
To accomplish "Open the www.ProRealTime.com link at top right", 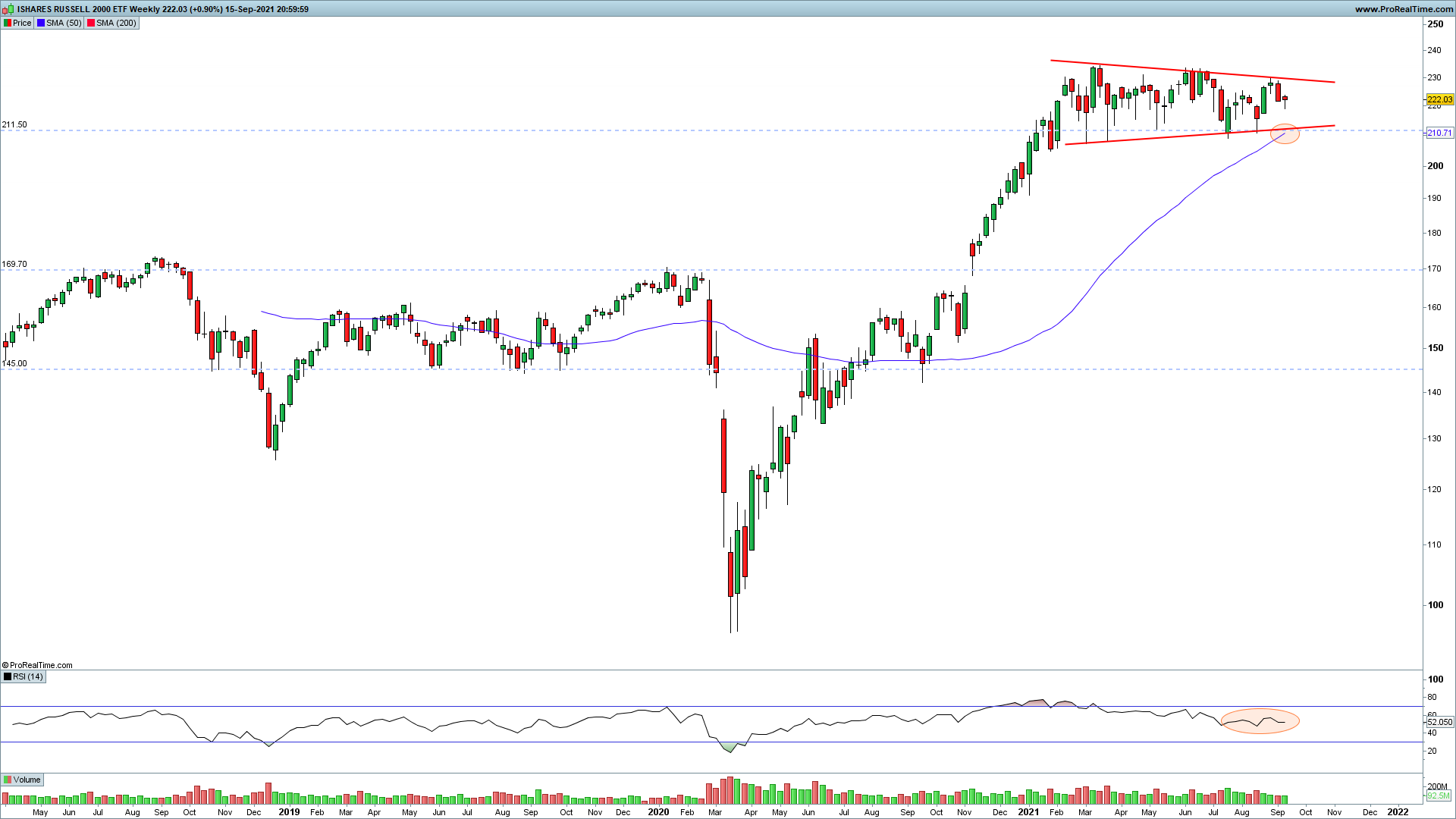I will pos(1404,9).
